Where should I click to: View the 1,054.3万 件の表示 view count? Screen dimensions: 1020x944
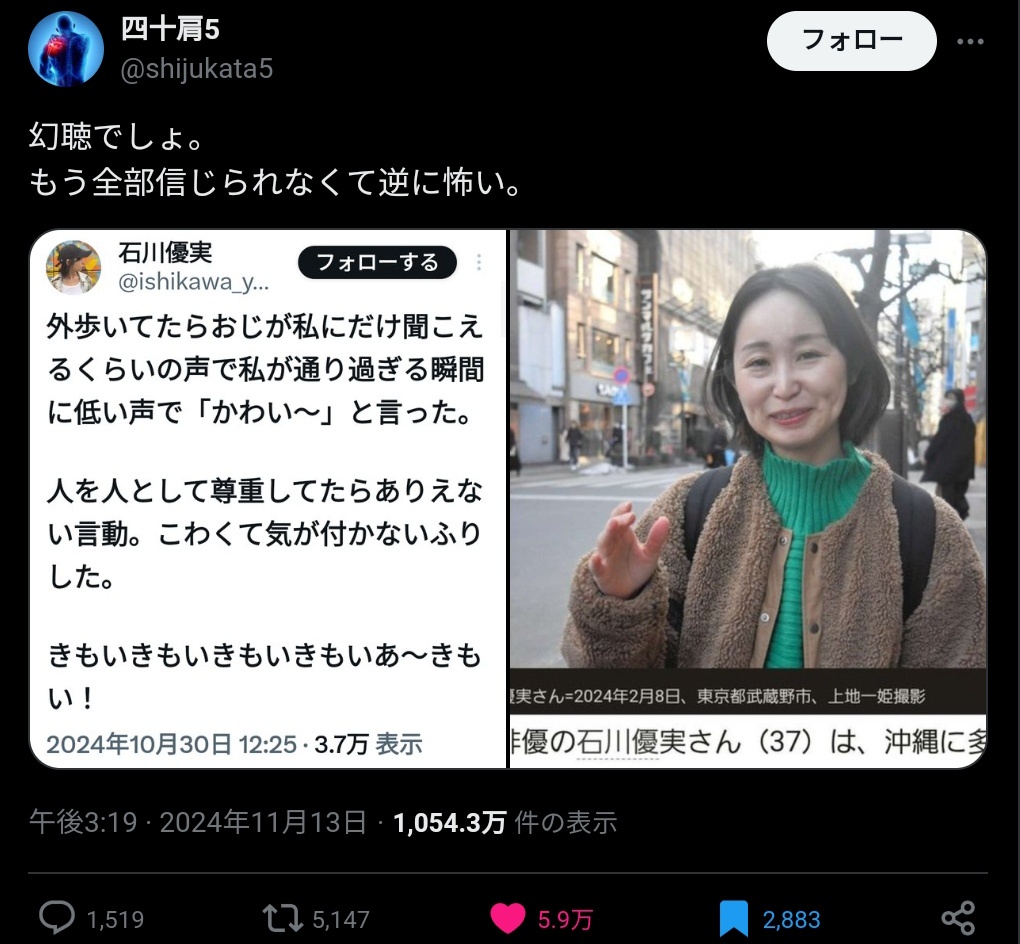[x=505, y=822]
